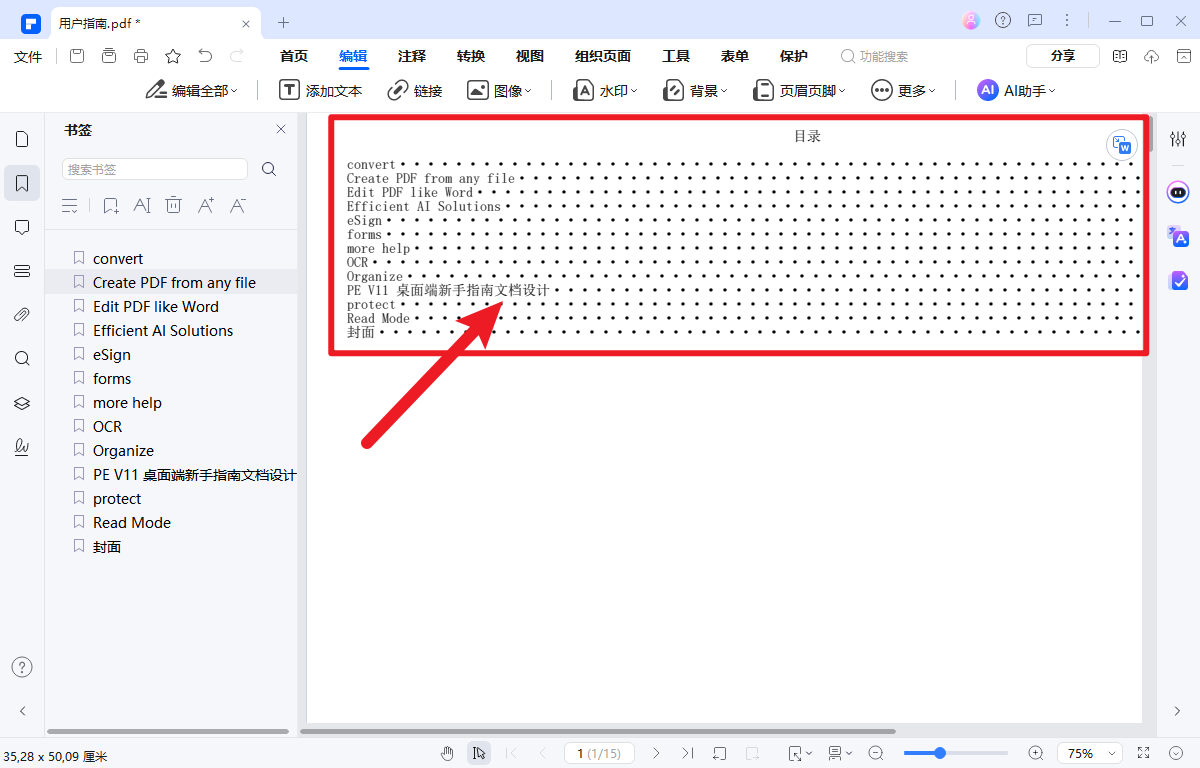Open the AI assistant robot icon on right sidebar
This screenshot has width=1200, height=768.
(x=1178, y=192)
